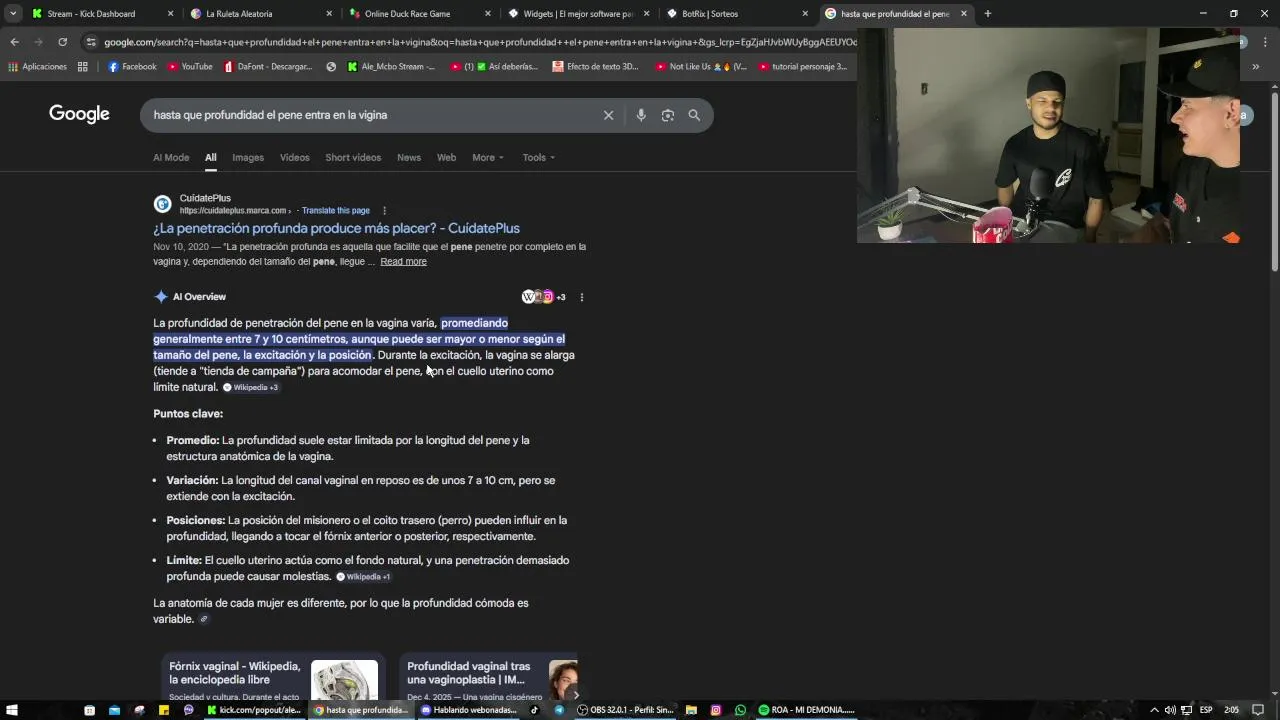Open the Ale_Mcbo Stream bookmark
The image size is (1280, 720).
point(391,67)
